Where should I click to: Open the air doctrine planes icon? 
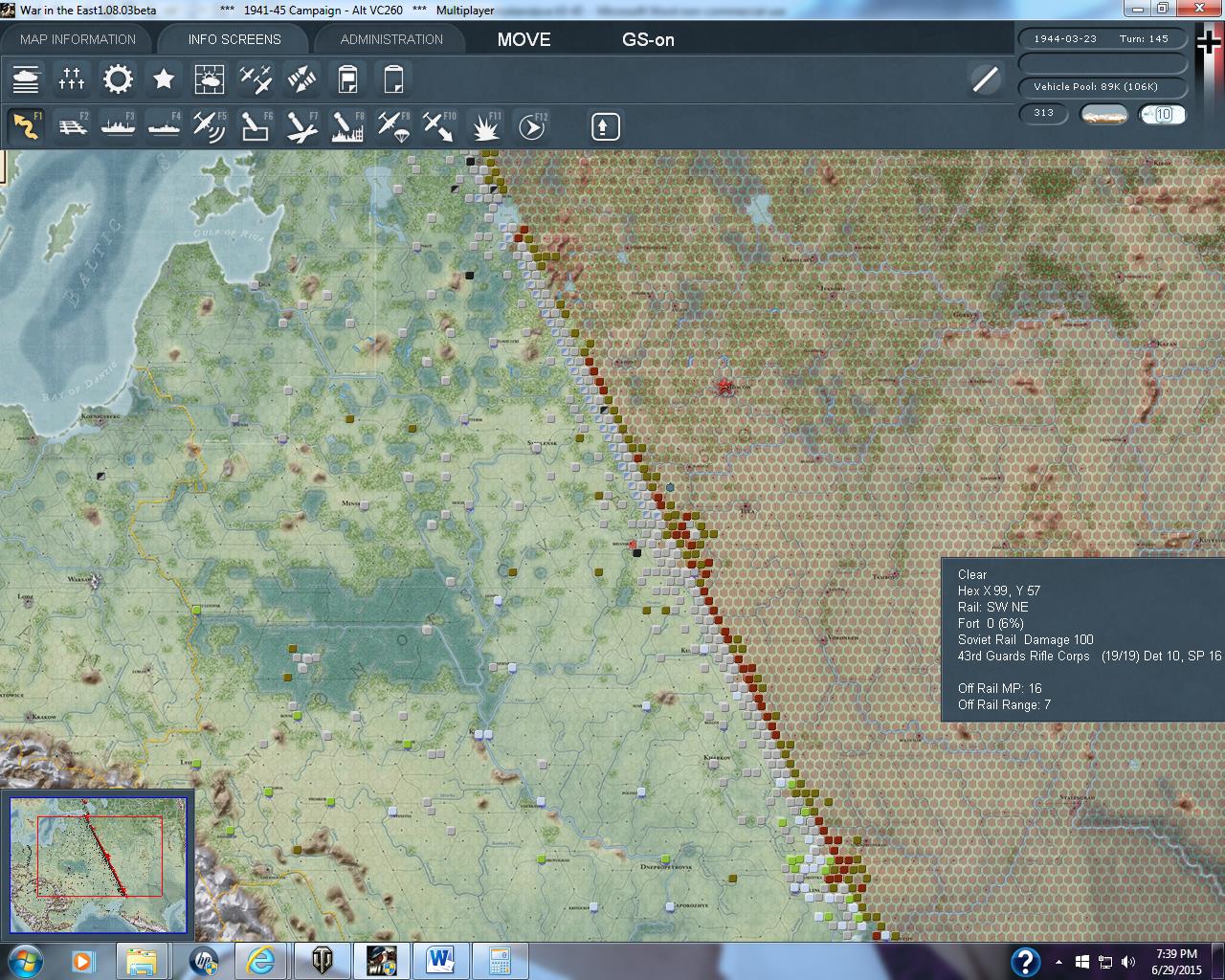[x=255, y=79]
